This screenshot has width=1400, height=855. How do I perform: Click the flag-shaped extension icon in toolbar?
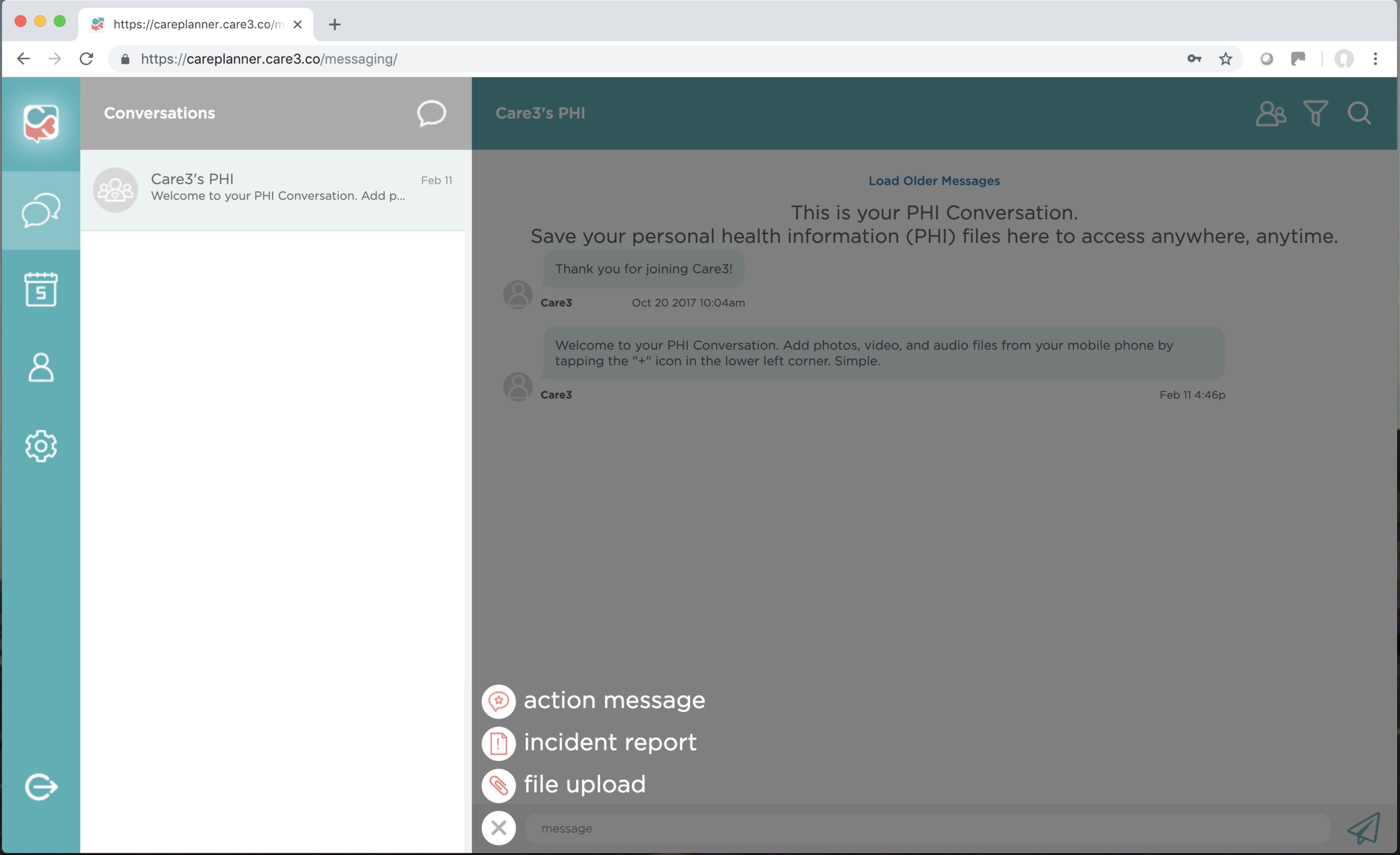click(1298, 59)
